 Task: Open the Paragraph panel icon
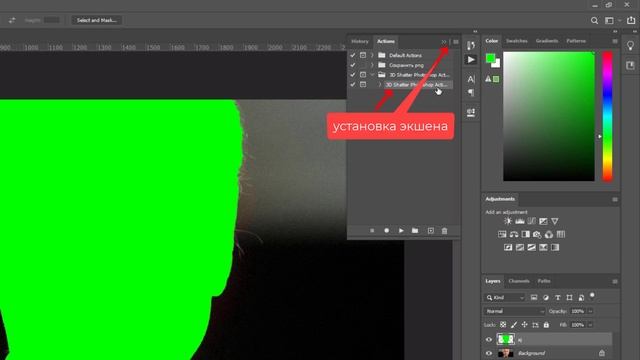(x=471, y=93)
